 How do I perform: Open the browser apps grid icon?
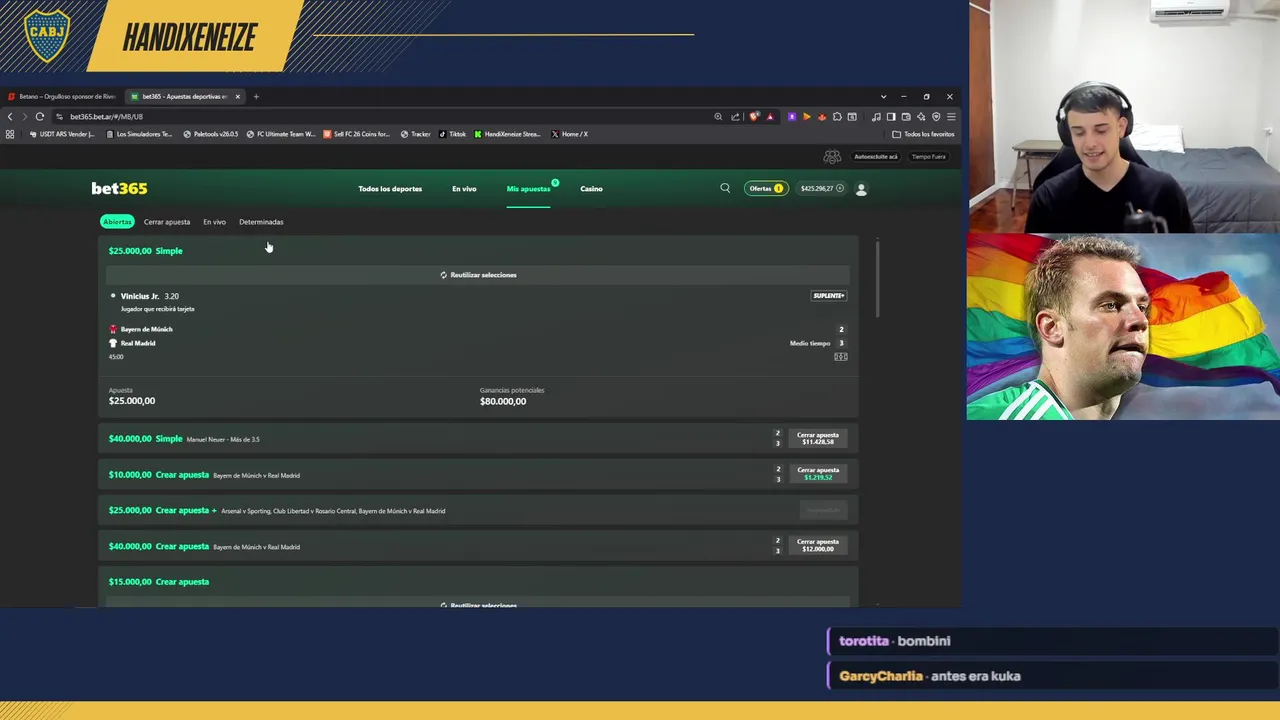[10, 134]
